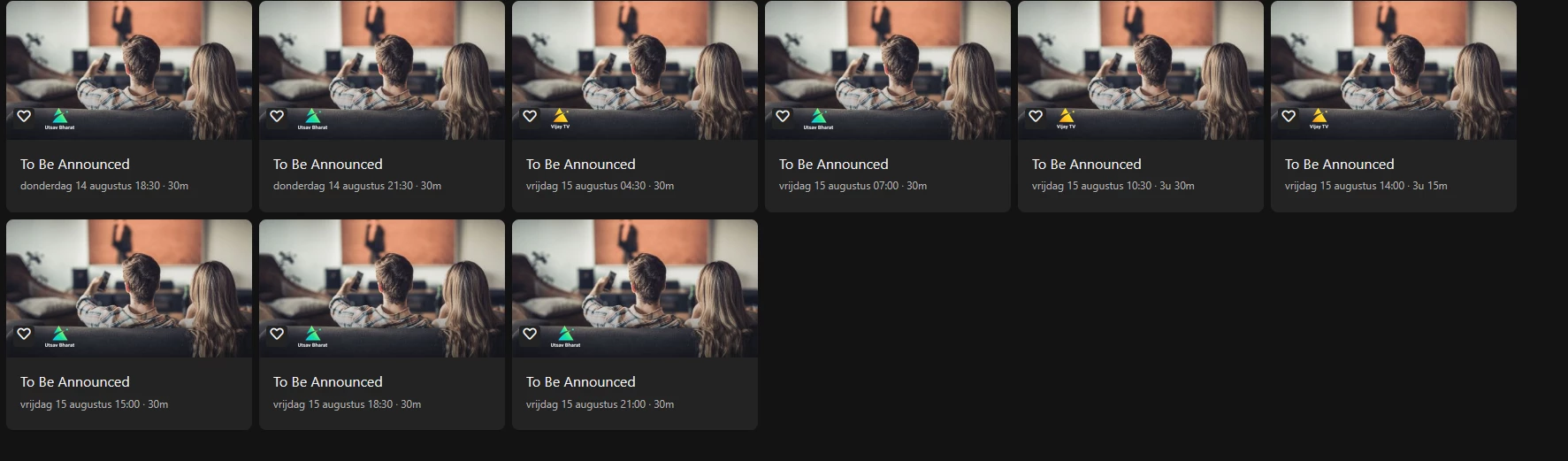Click heart icon on vrijdag 15:00 card
1568x461 pixels.
point(24,334)
